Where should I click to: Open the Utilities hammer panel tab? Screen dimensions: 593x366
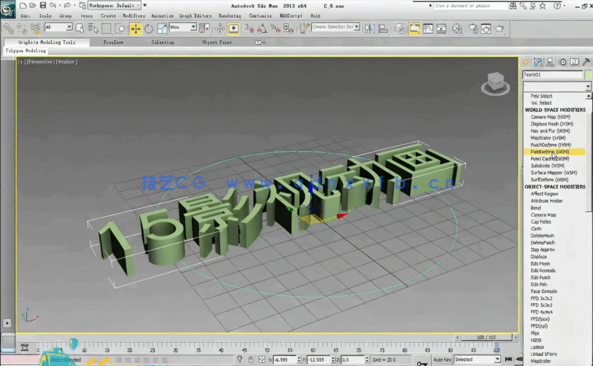click(586, 62)
